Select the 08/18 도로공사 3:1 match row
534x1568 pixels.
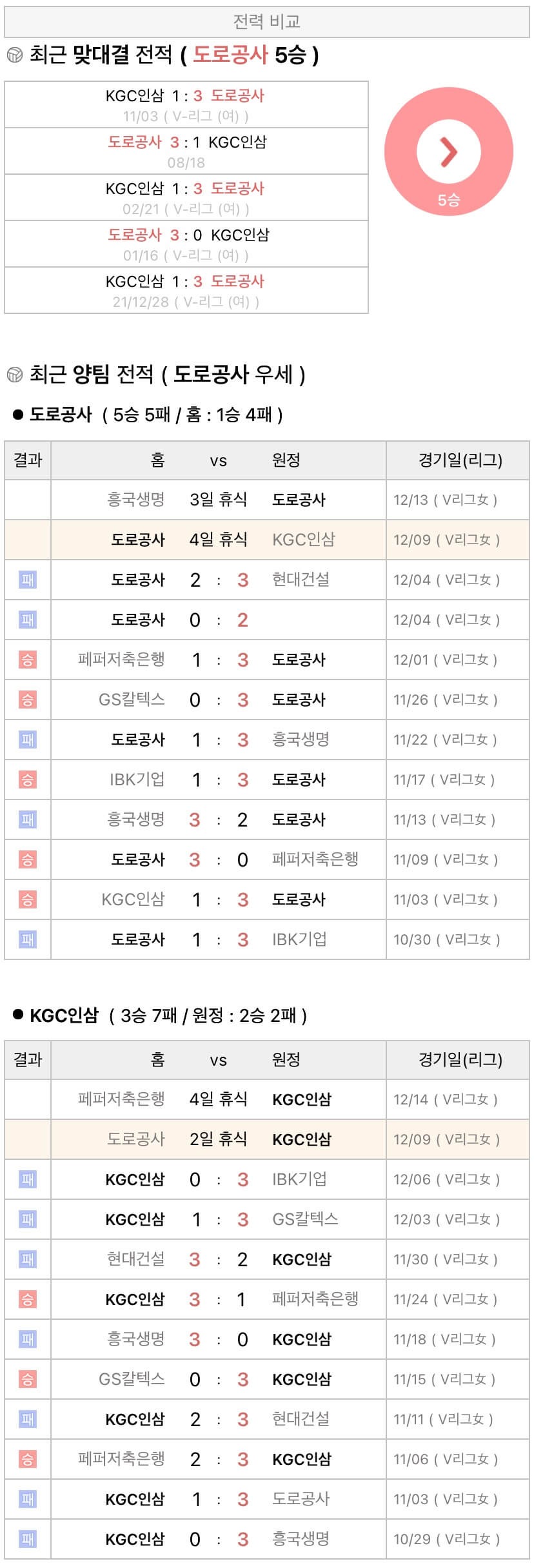(186, 152)
